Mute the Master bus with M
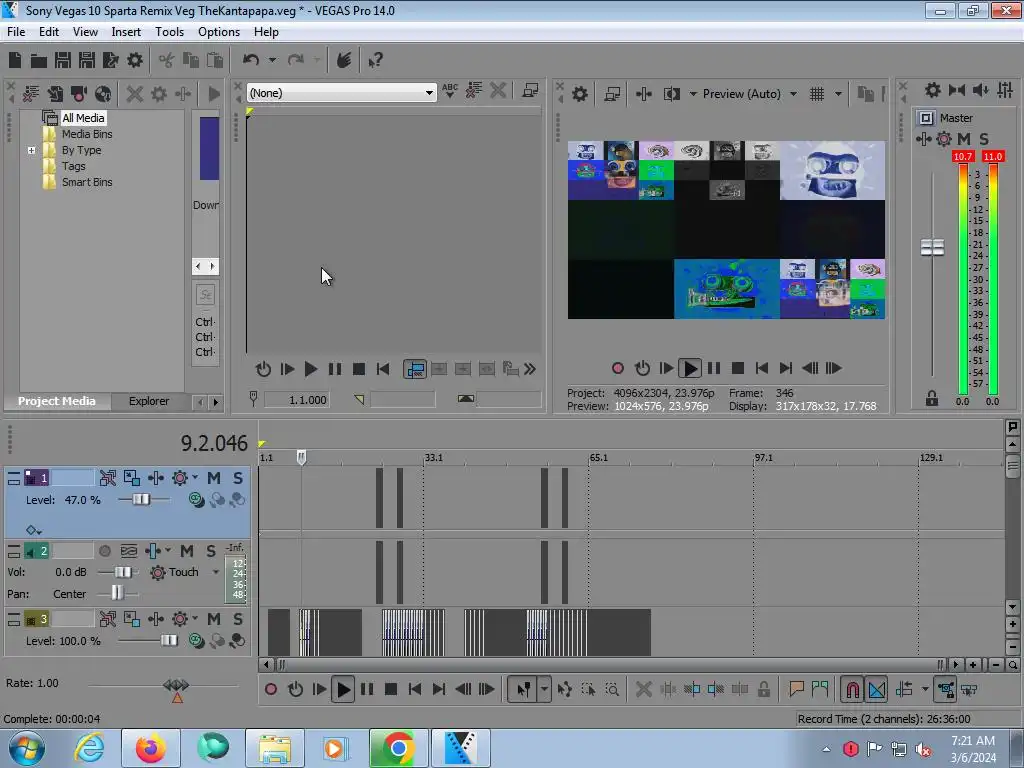This screenshot has width=1024, height=768. point(963,138)
